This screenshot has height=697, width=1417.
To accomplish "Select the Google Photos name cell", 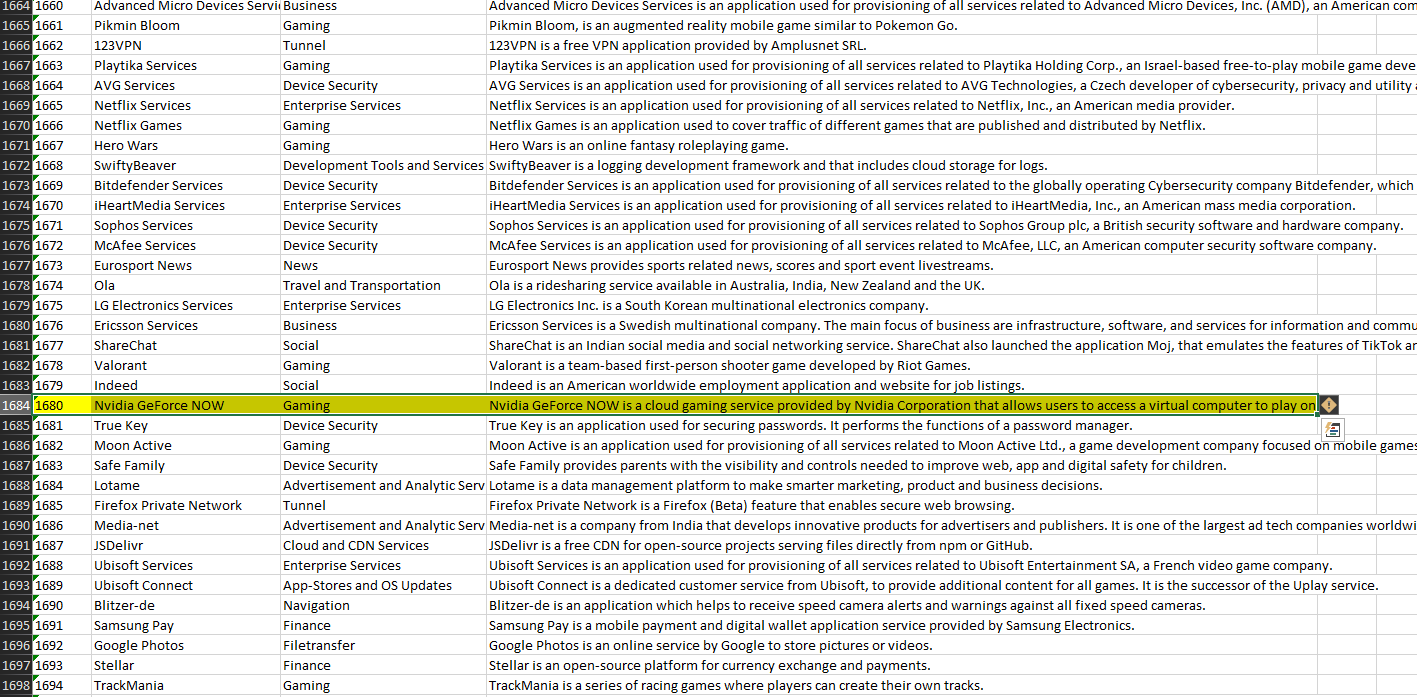I will [186, 645].
